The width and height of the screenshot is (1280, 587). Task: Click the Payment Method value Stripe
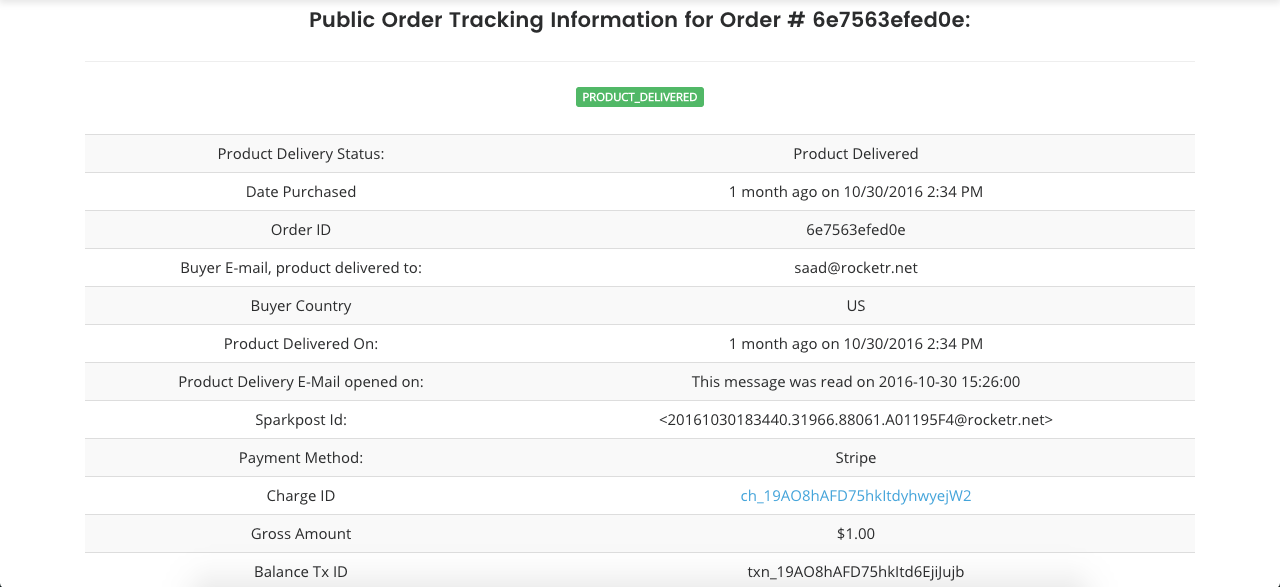(855, 458)
